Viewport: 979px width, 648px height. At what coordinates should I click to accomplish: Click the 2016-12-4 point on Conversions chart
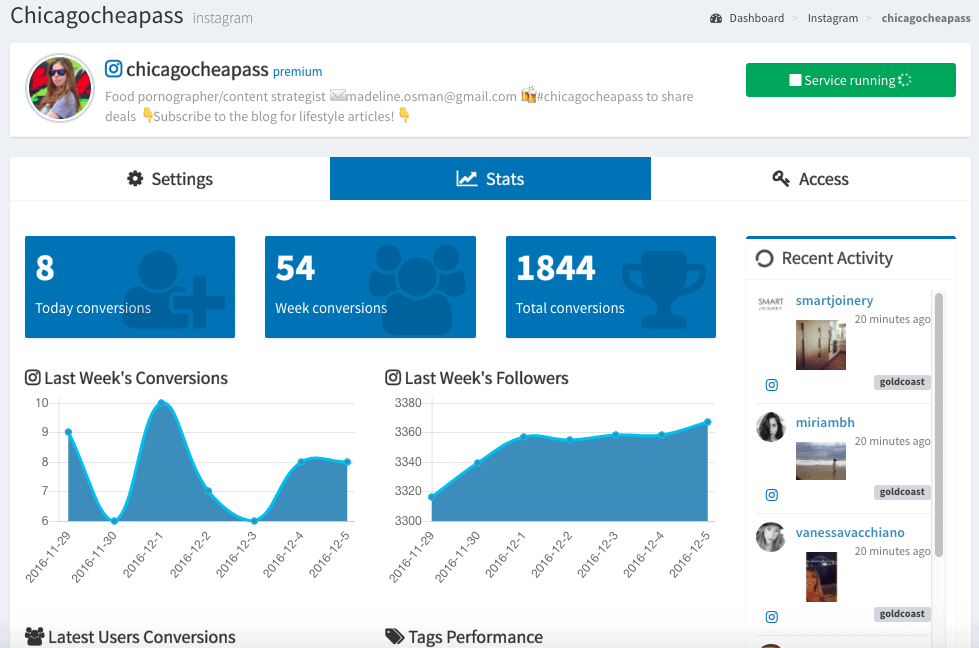[301, 462]
